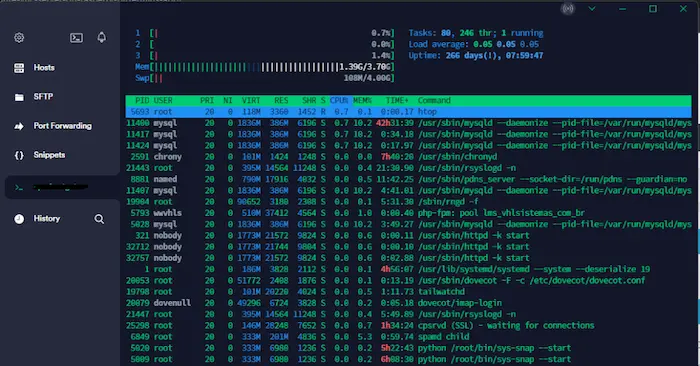The width and height of the screenshot is (700, 366).
Task: Sort processes by CPU% column header
Action: 339,100
